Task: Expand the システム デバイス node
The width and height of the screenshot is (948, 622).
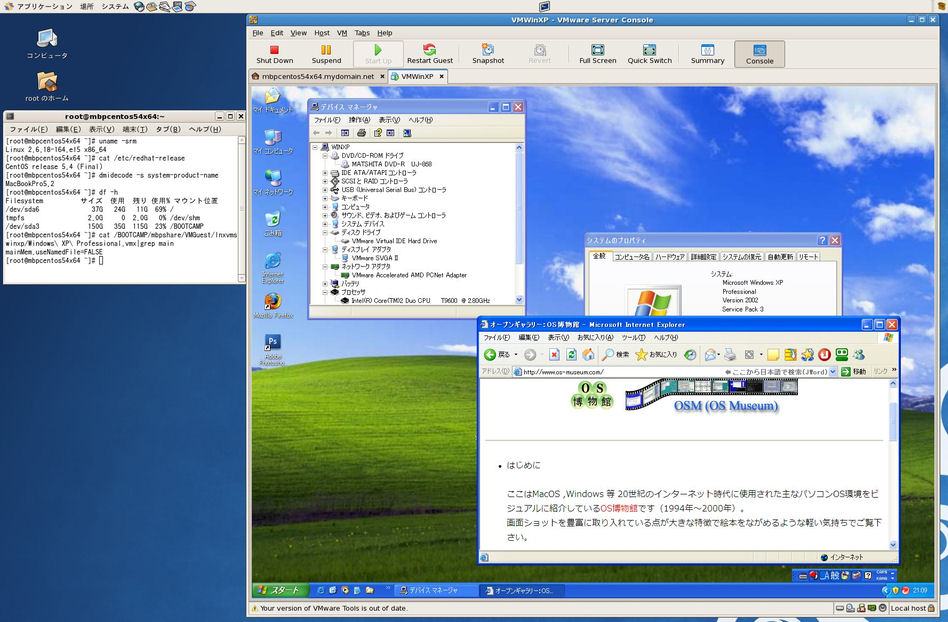Action: tap(325, 224)
